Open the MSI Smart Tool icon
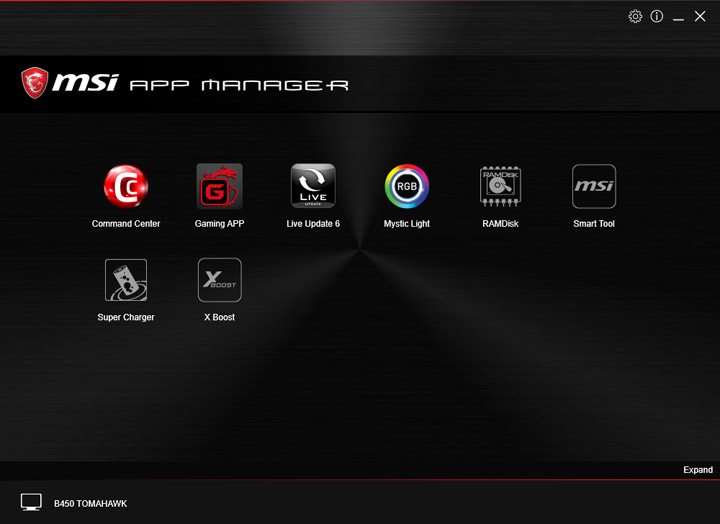The width and height of the screenshot is (720, 524). pyautogui.click(x=594, y=186)
